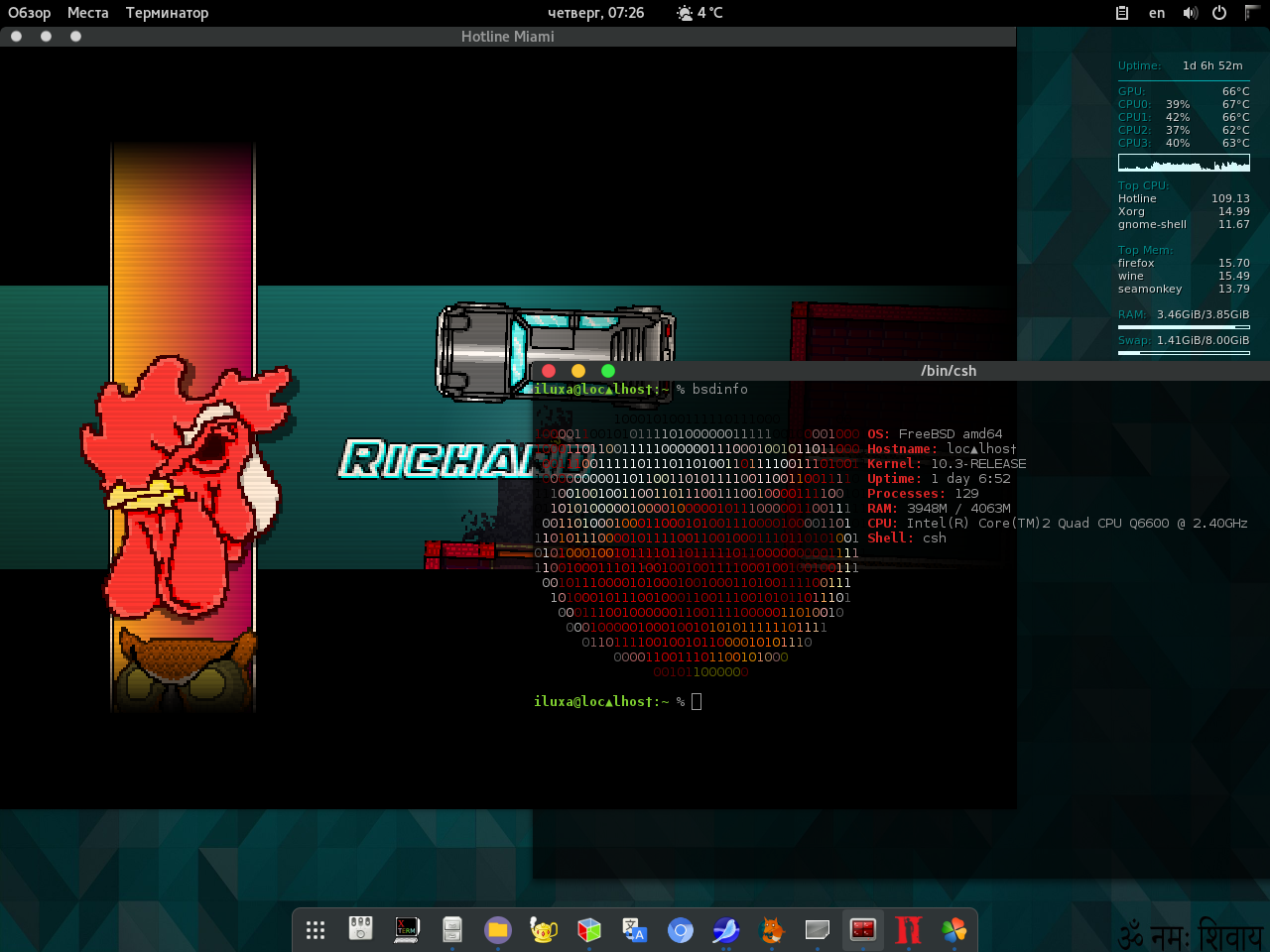The height and width of the screenshot is (952, 1270).
Task: Click the green button on /bin/csh window
Action: (x=608, y=370)
